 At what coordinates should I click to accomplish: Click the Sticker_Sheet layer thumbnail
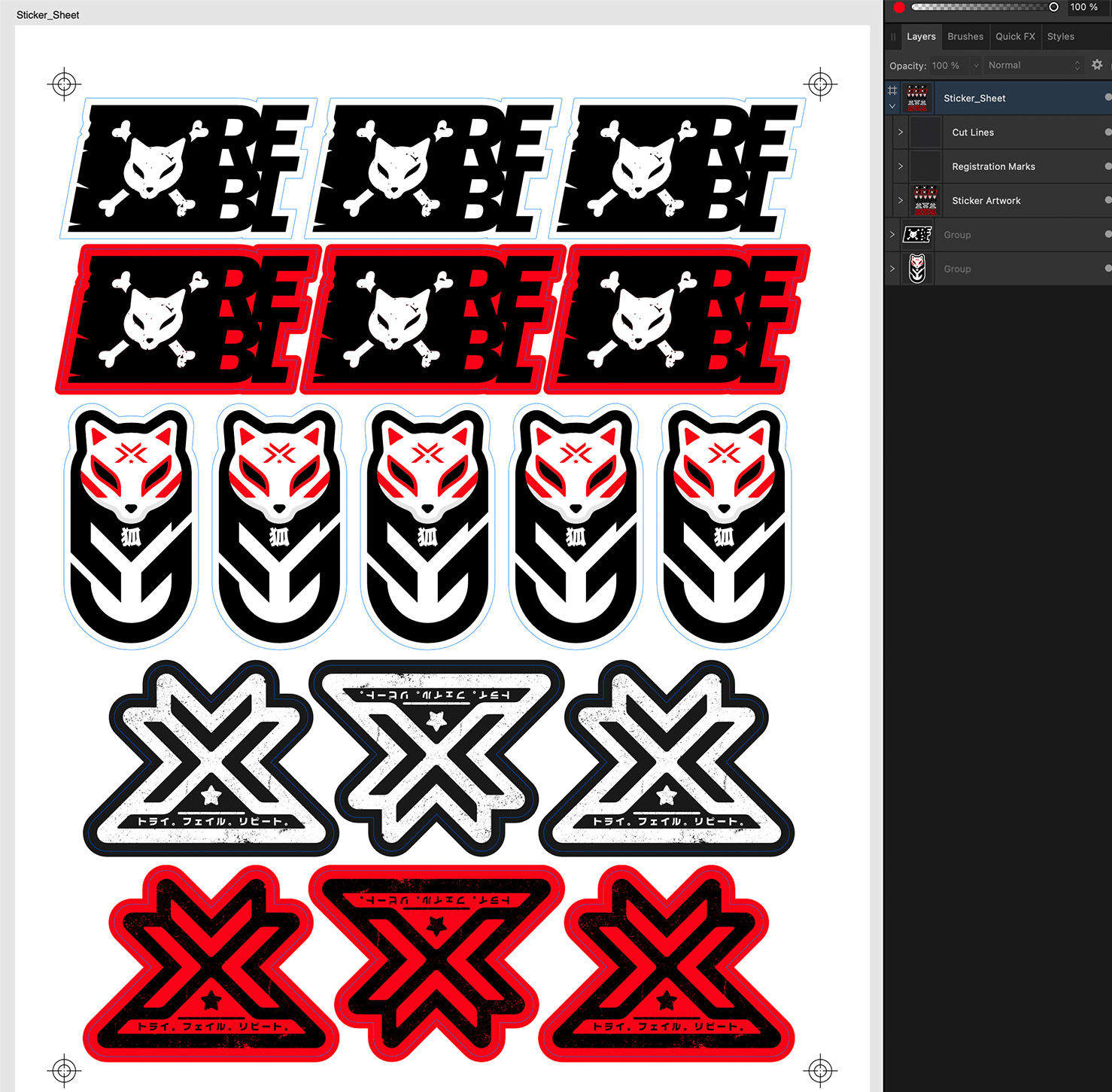tap(916, 99)
